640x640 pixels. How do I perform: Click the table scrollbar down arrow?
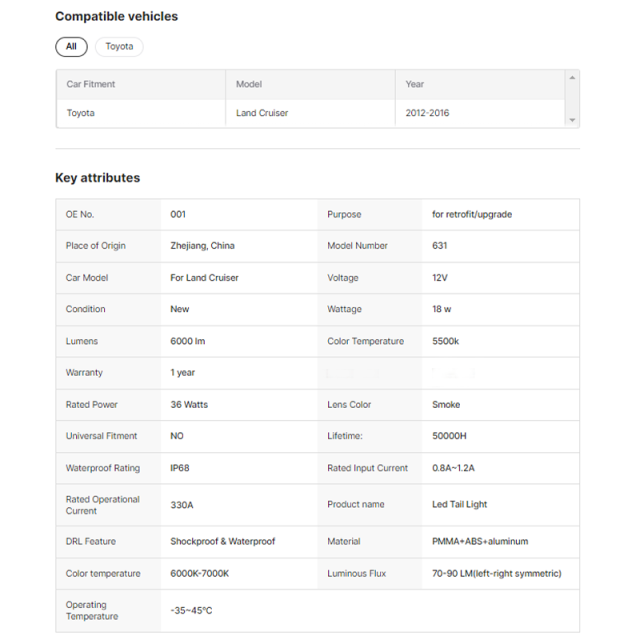coord(572,120)
